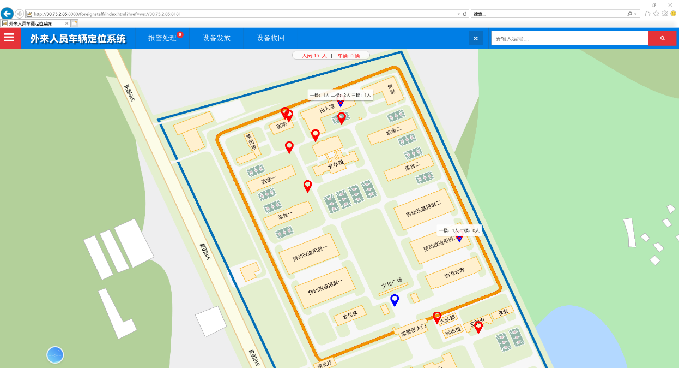This screenshot has height=368, width=680.
Task: Click the small blue square button left of the search box
Action: pyautogui.click(x=476, y=38)
